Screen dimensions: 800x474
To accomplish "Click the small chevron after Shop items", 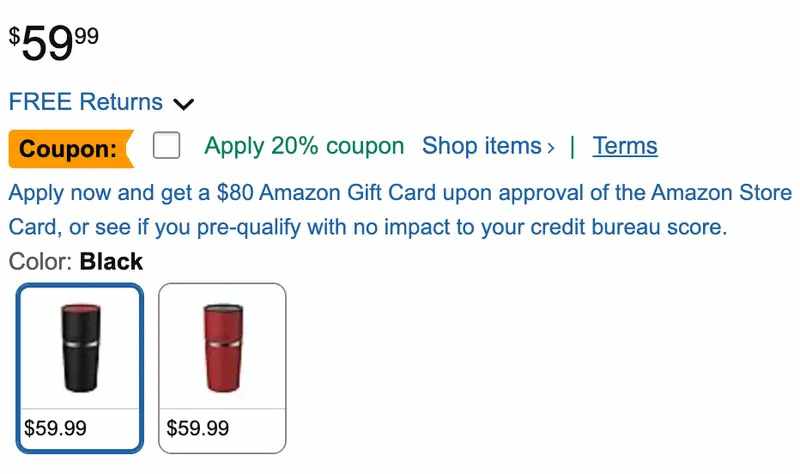I will (551, 148).
